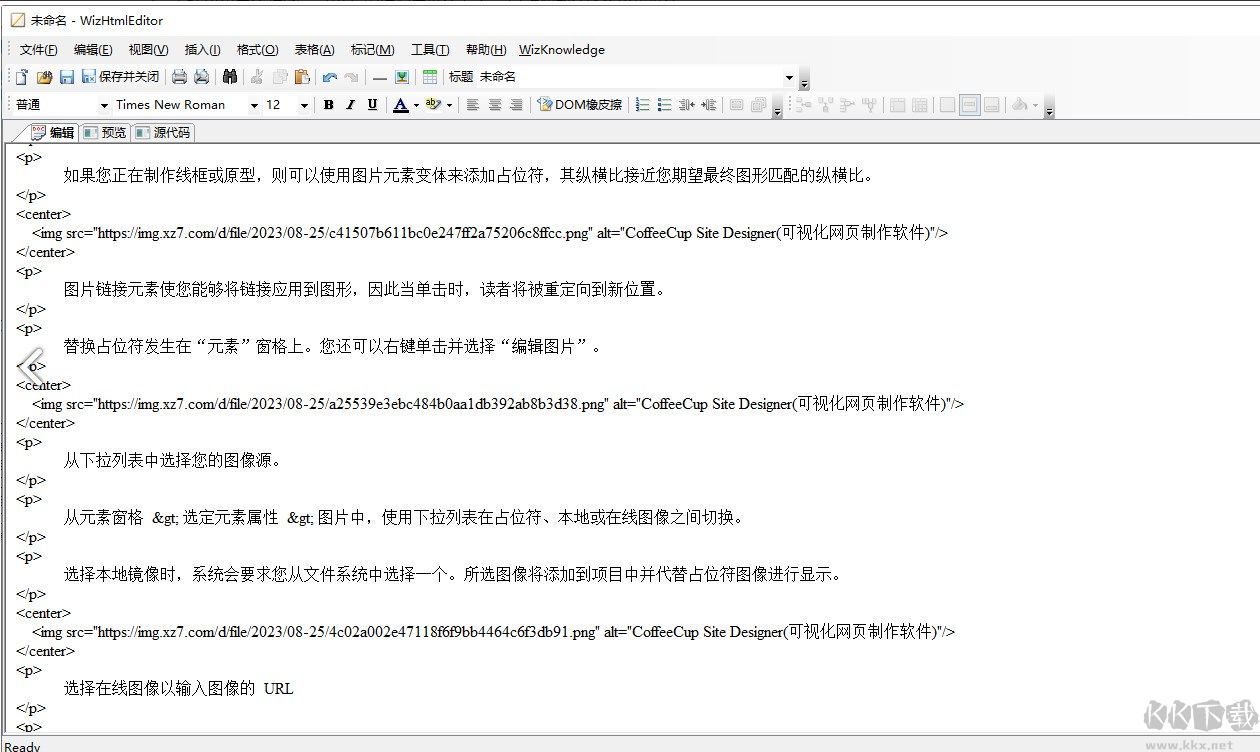Toggle italic formatting

tap(350, 105)
